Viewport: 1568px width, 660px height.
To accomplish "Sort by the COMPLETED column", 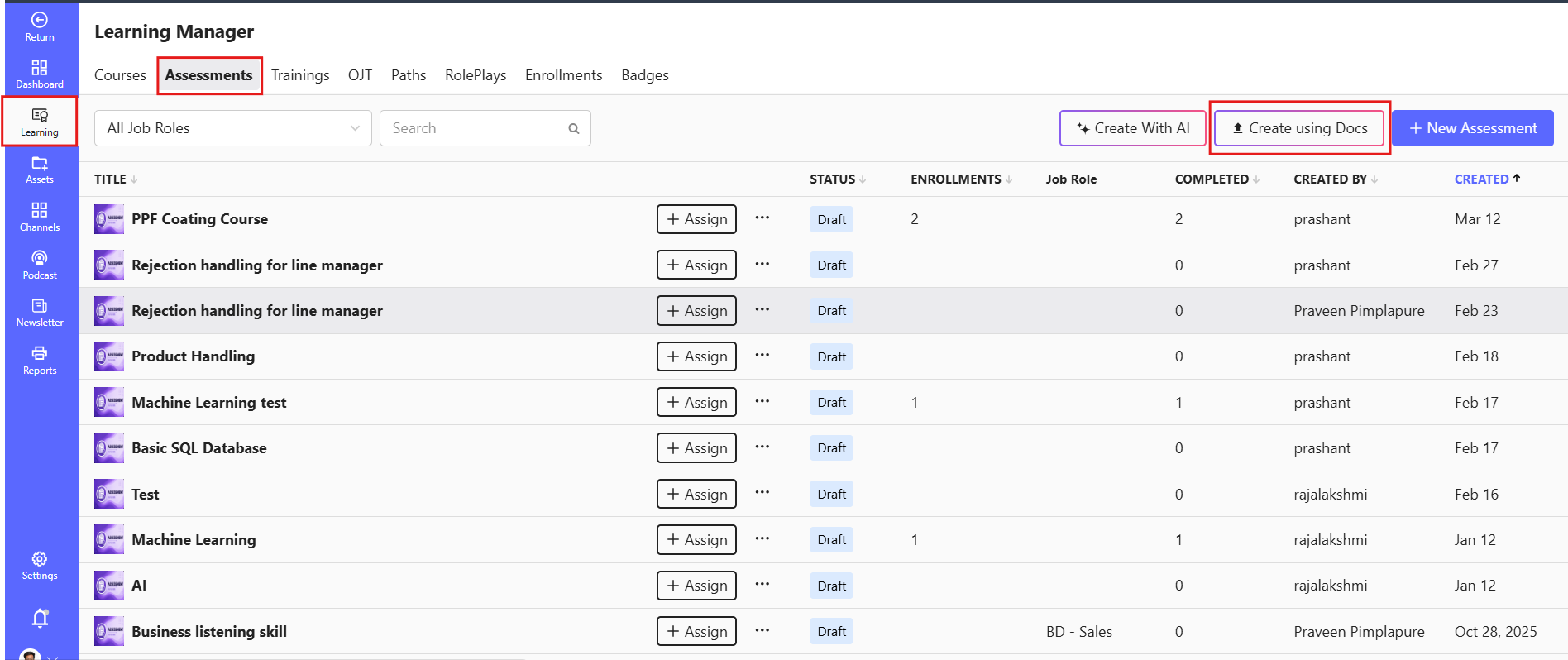I will 1217,179.
